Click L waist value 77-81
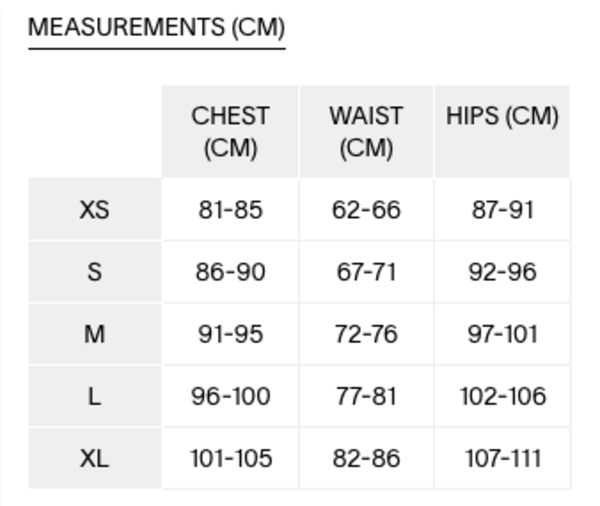Viewport: 600px width, 506px height. point(366,396)
